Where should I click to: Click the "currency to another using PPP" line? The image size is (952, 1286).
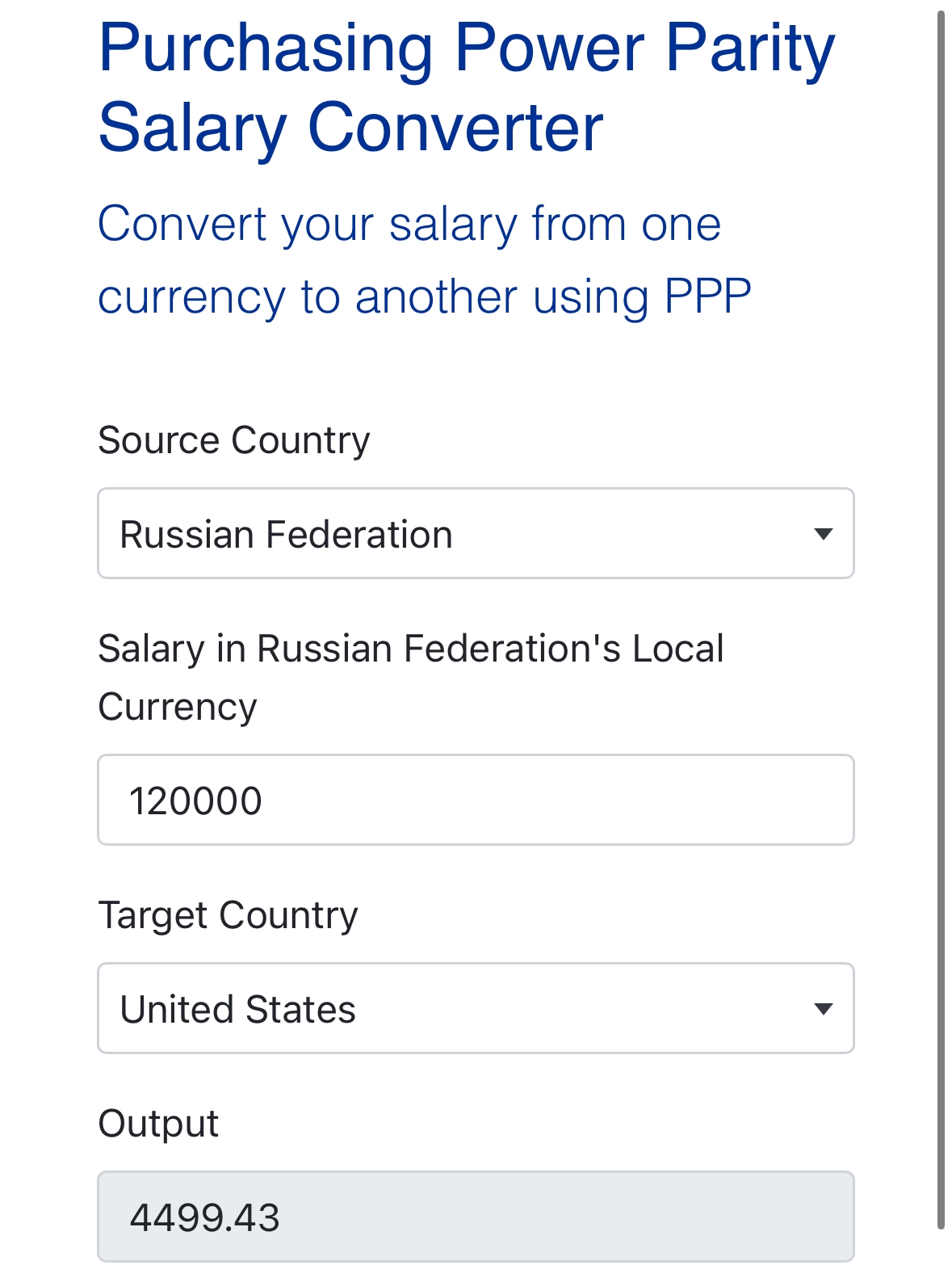(424, 296)
